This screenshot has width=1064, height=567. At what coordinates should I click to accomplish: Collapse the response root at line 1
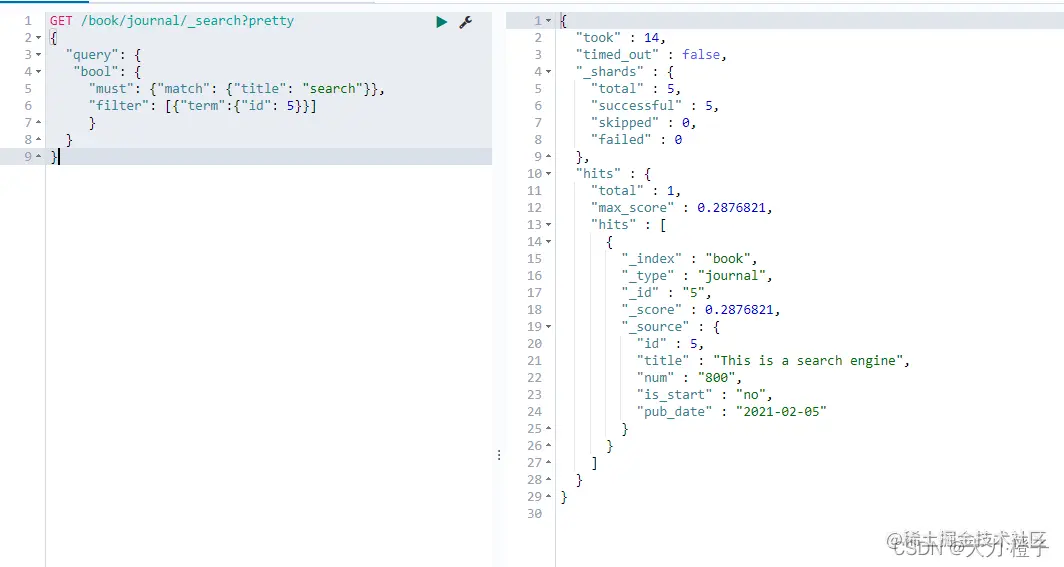[548, 21]
